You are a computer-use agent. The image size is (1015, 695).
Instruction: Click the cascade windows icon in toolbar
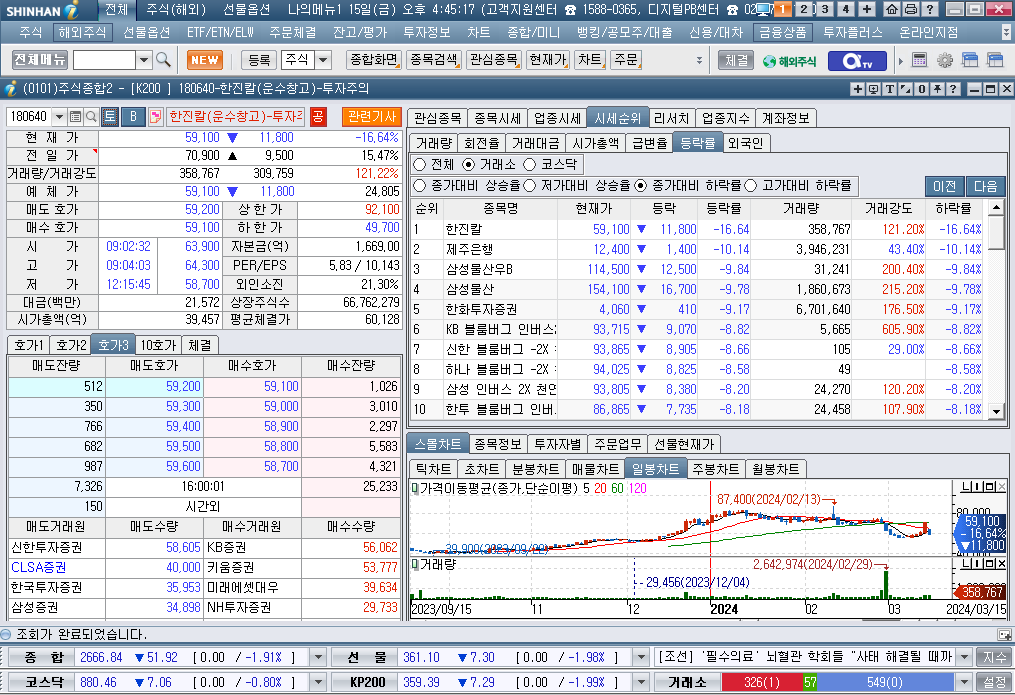[x=970, y=60]
